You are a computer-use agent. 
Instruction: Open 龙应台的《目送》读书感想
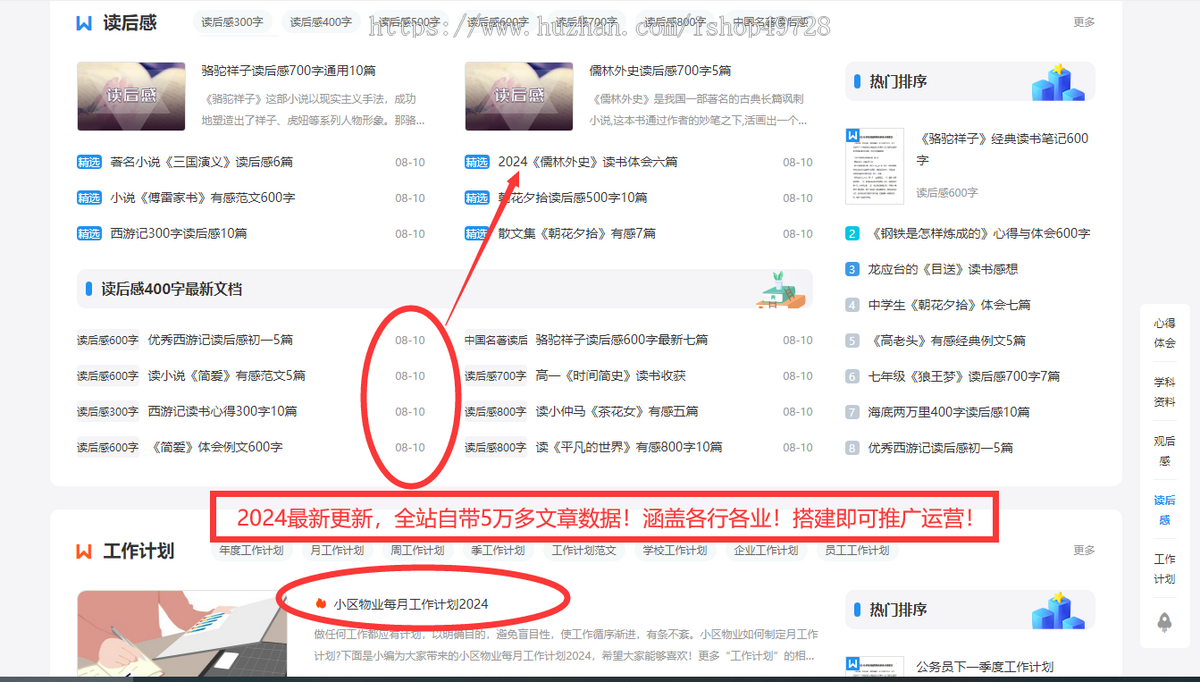point(943,270)
